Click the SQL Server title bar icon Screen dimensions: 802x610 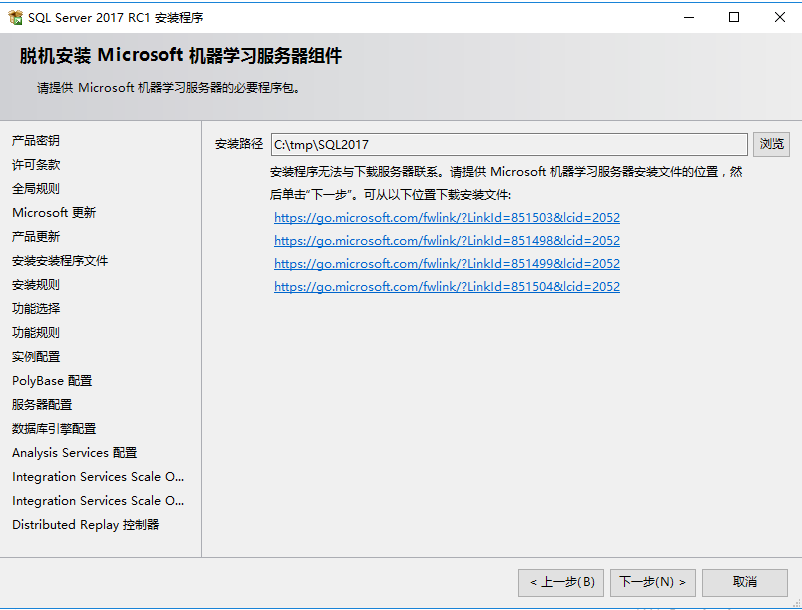click(x=16, y=16)
